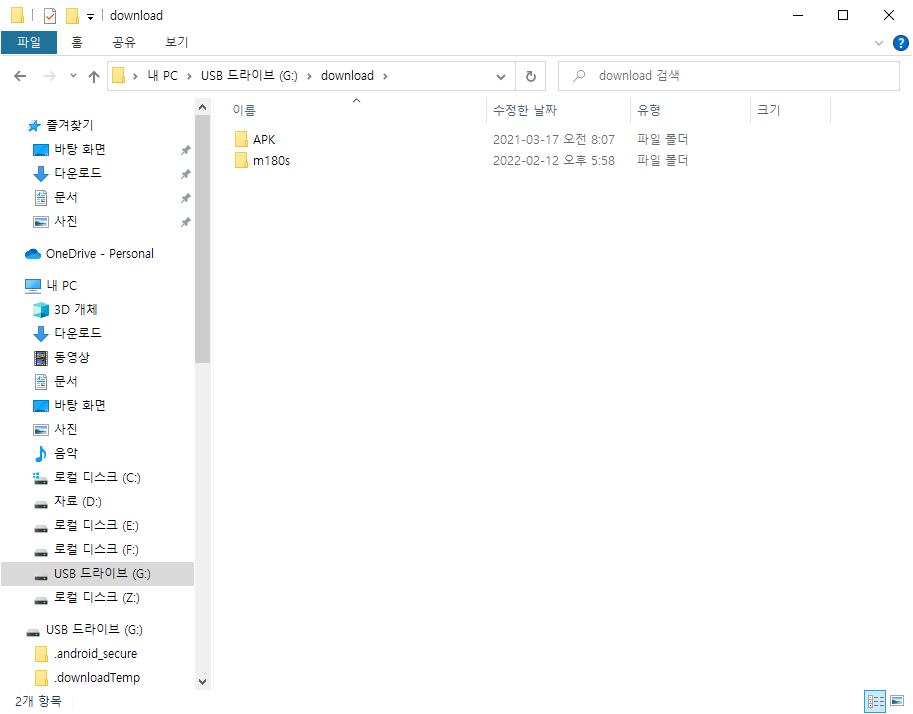
Task: Click the pin icon beside 바탕 화면
Action: point(186,150)
